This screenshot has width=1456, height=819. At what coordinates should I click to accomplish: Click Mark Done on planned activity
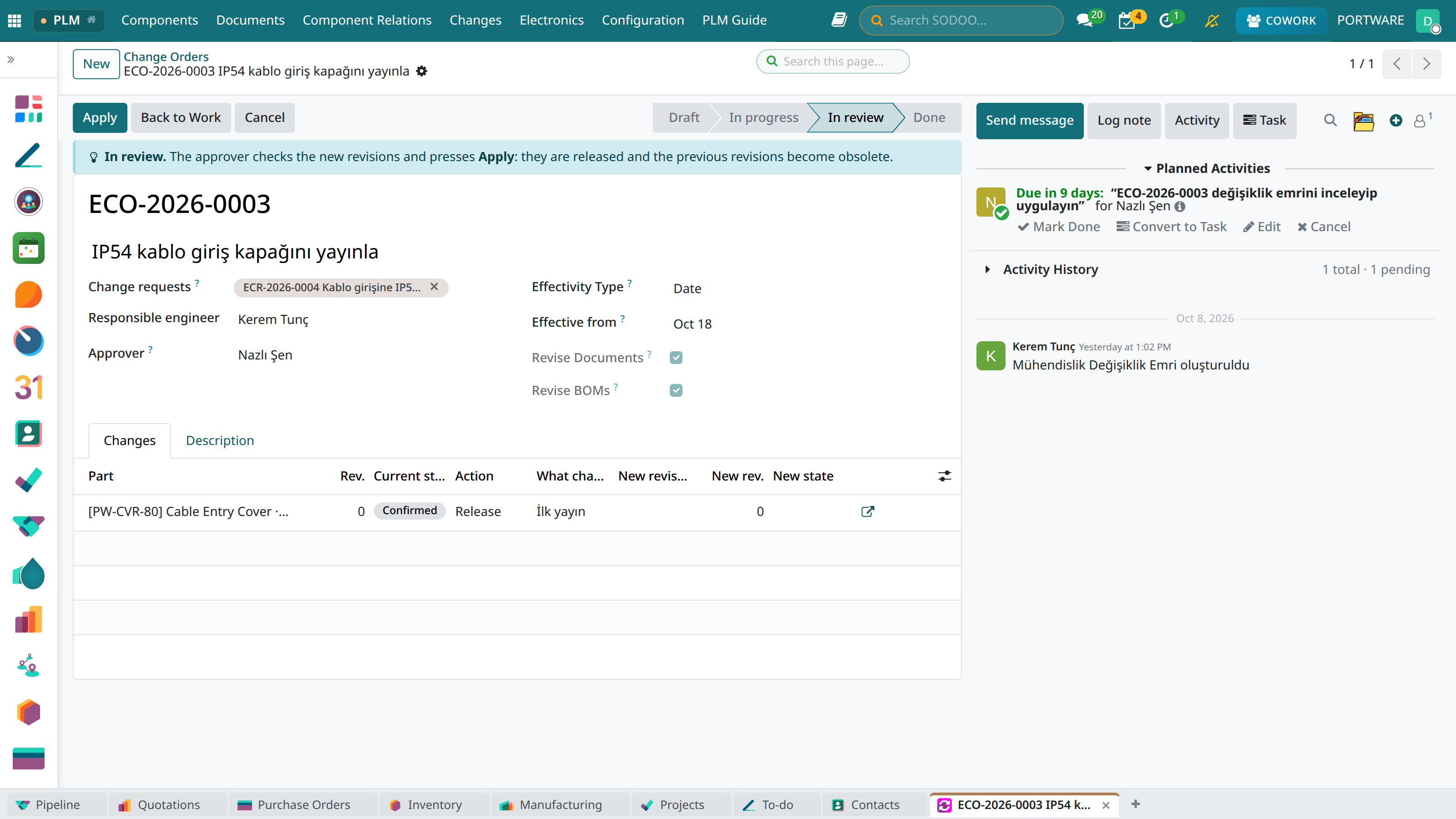[1059, 227]
